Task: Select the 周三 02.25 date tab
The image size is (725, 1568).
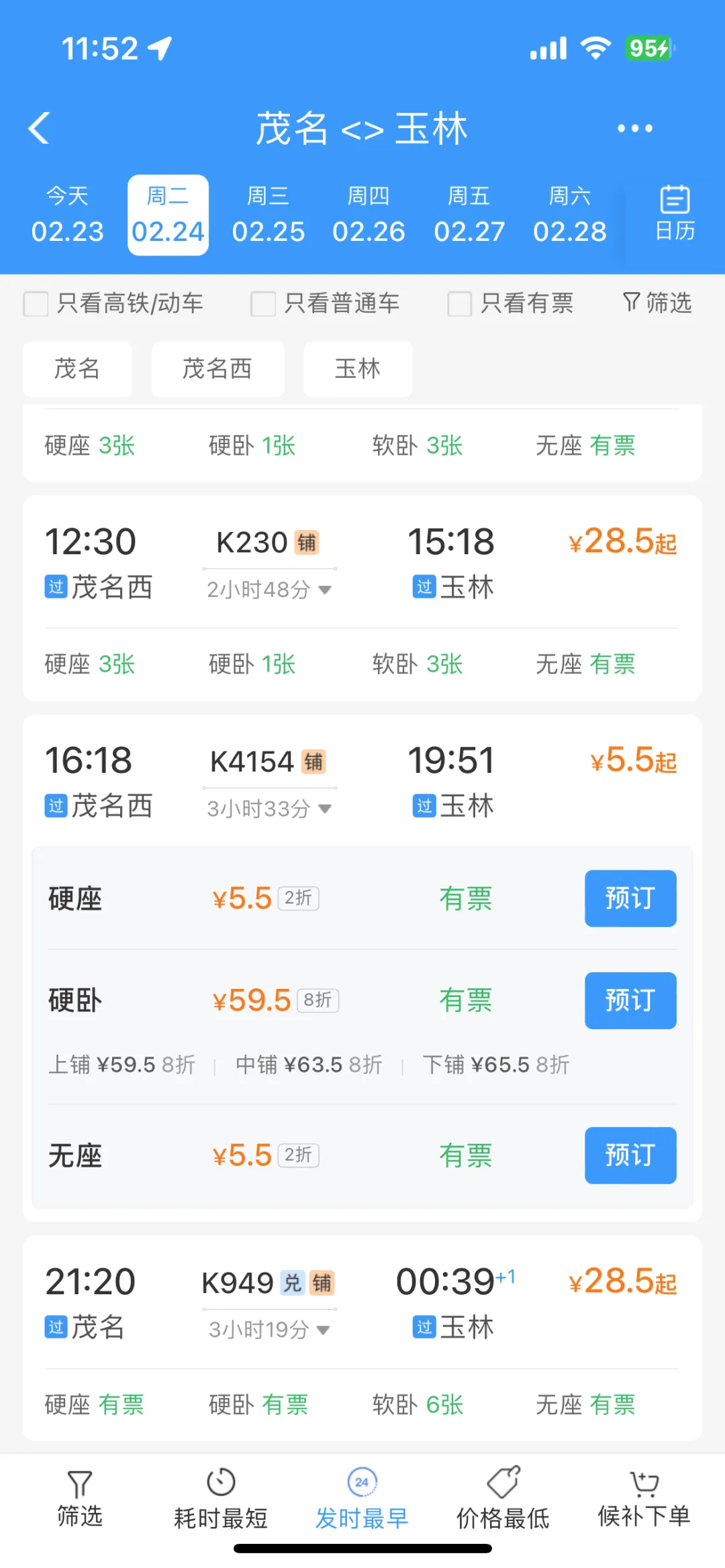Action: (269, 215)
